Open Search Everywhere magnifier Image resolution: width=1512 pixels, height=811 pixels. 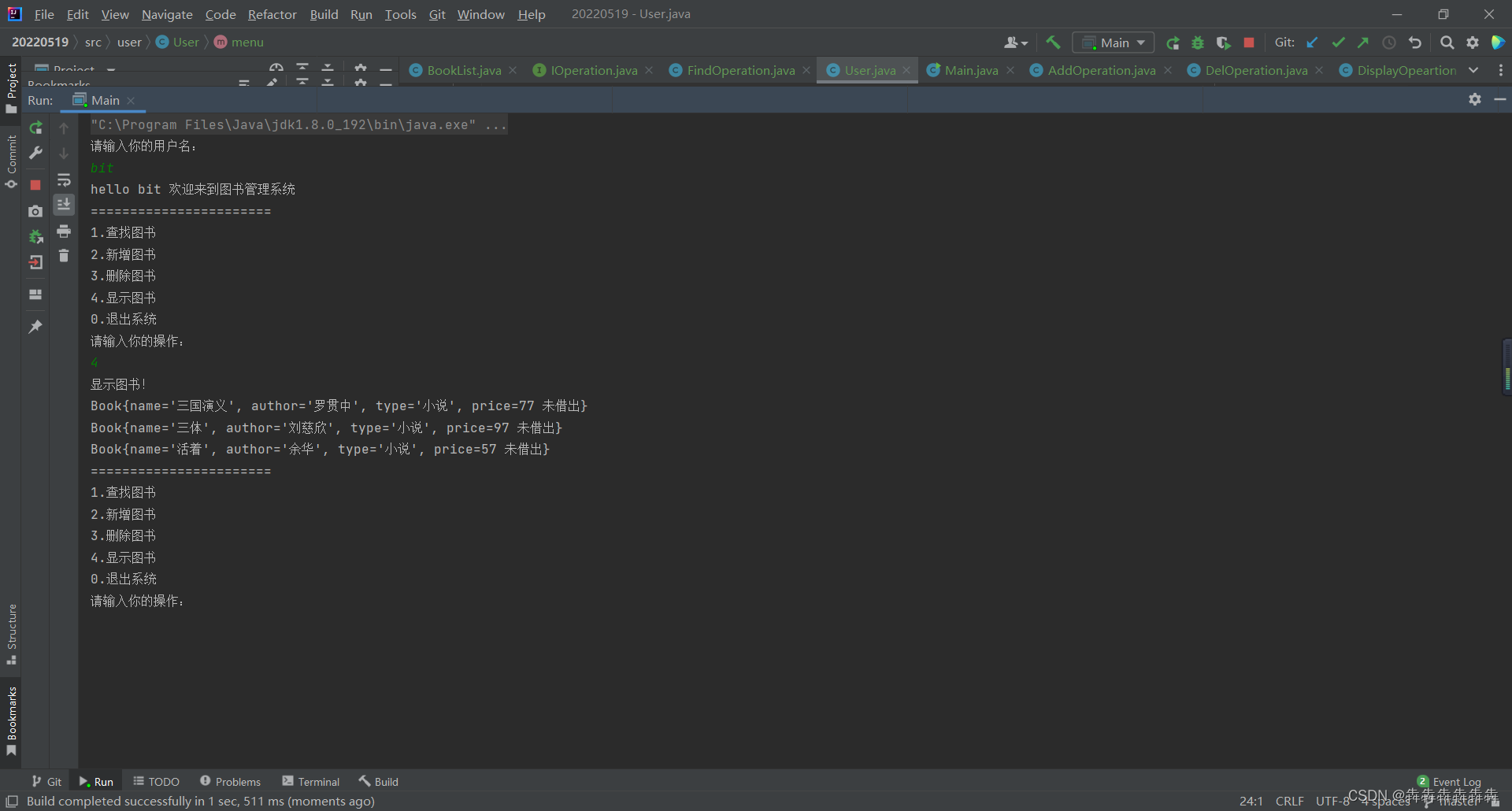pos(1447,43)
